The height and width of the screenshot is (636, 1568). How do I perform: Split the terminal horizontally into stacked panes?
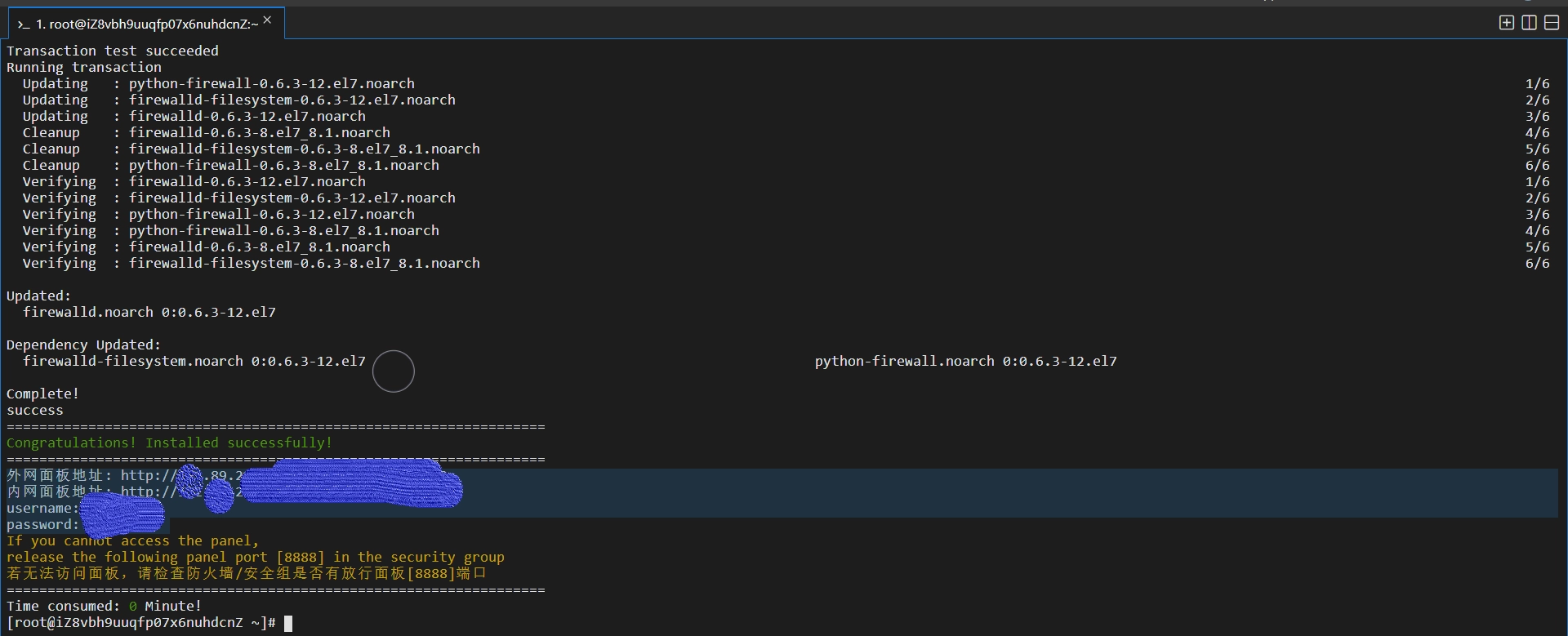coord(1552,23)
